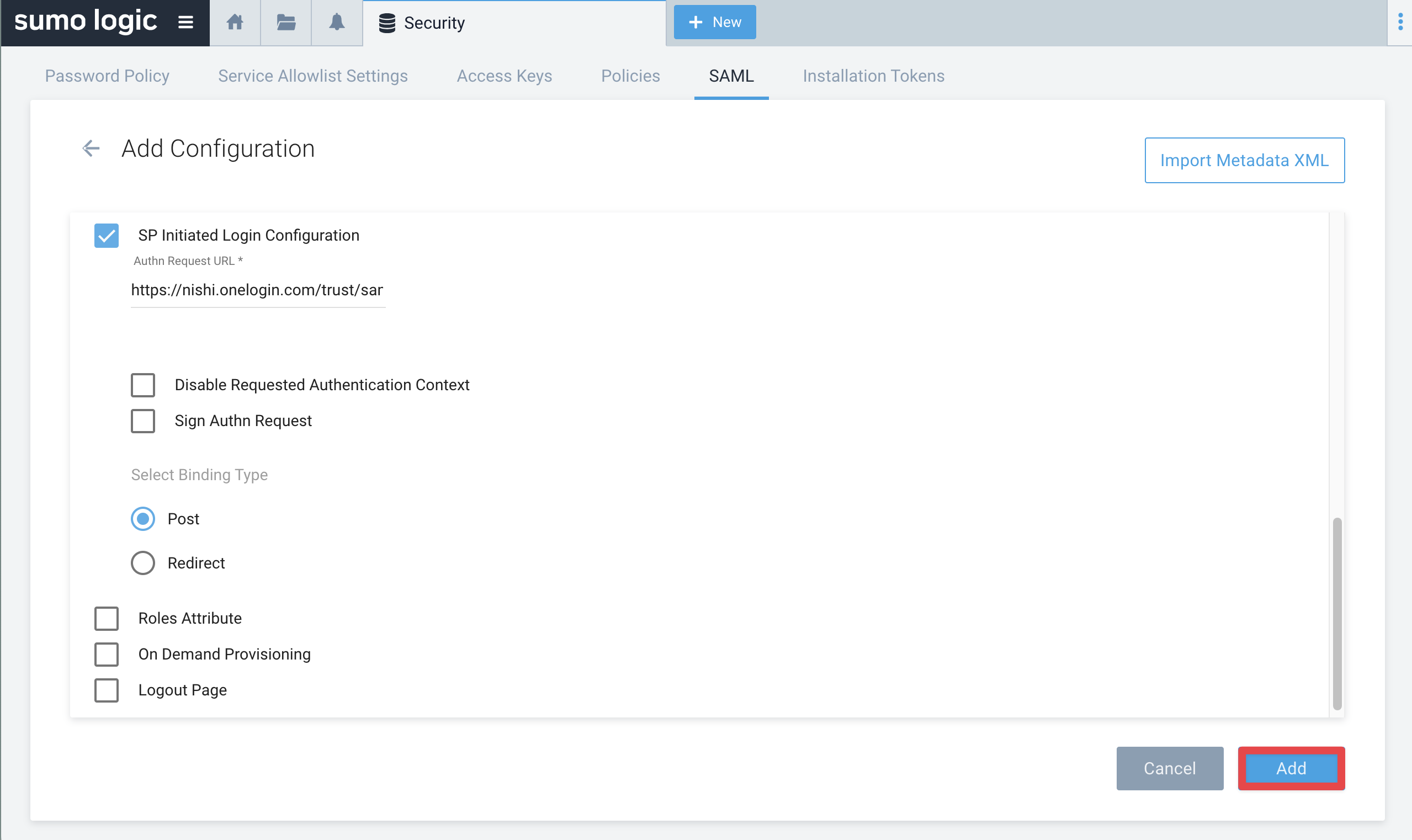Open the Installation Tokens tab

click(x=873, y=76)
